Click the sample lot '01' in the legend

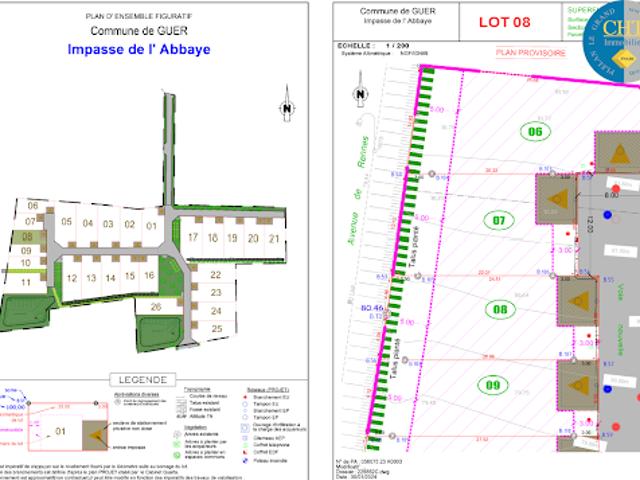[x=60, y=431]
